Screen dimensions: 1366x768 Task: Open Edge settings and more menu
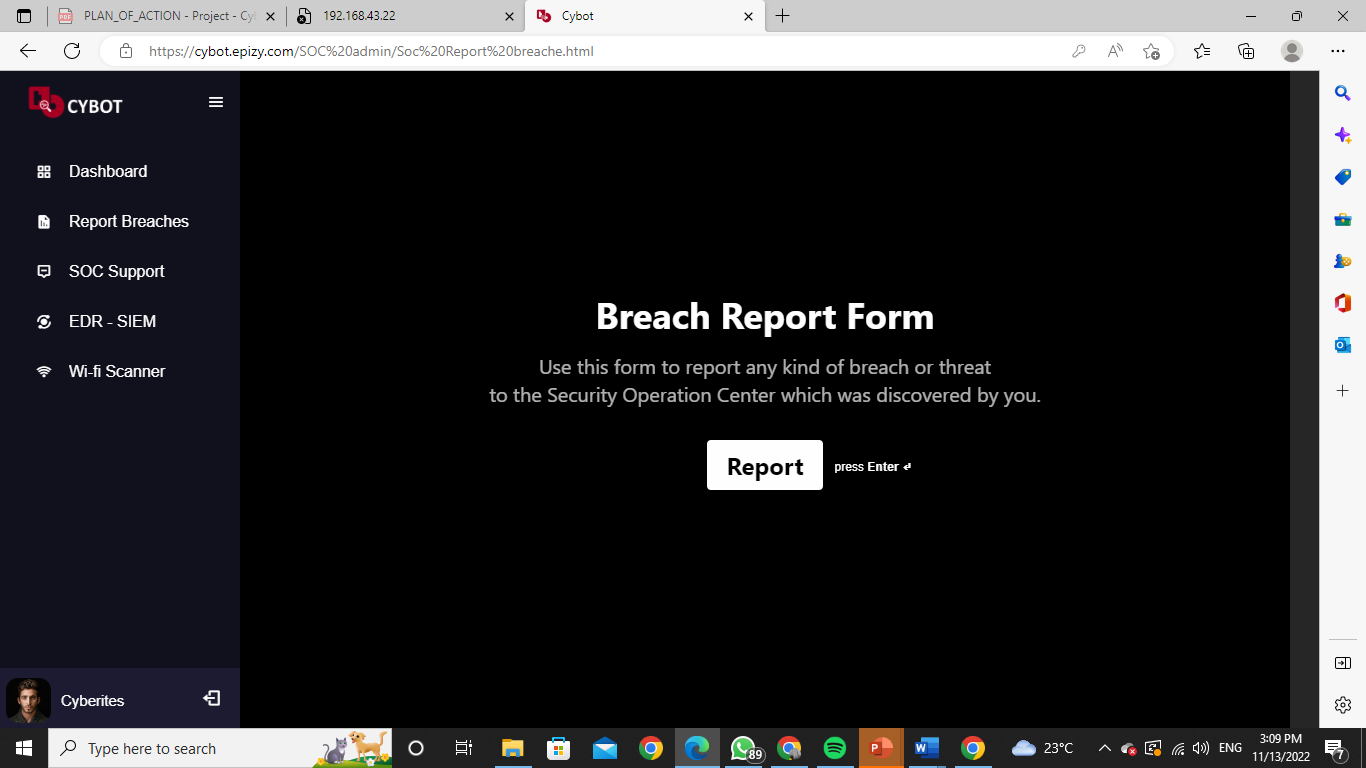coord(1338,51)
